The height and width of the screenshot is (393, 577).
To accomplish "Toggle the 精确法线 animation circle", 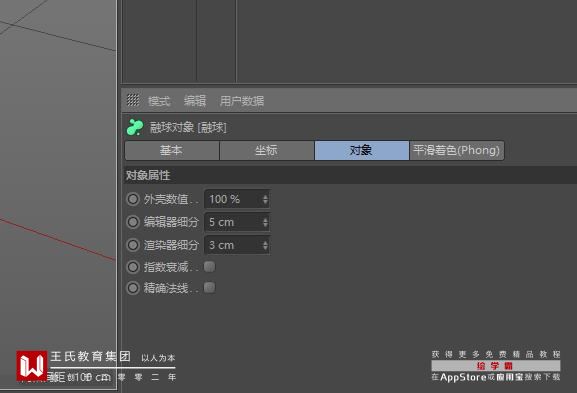I will pos(133,288).
